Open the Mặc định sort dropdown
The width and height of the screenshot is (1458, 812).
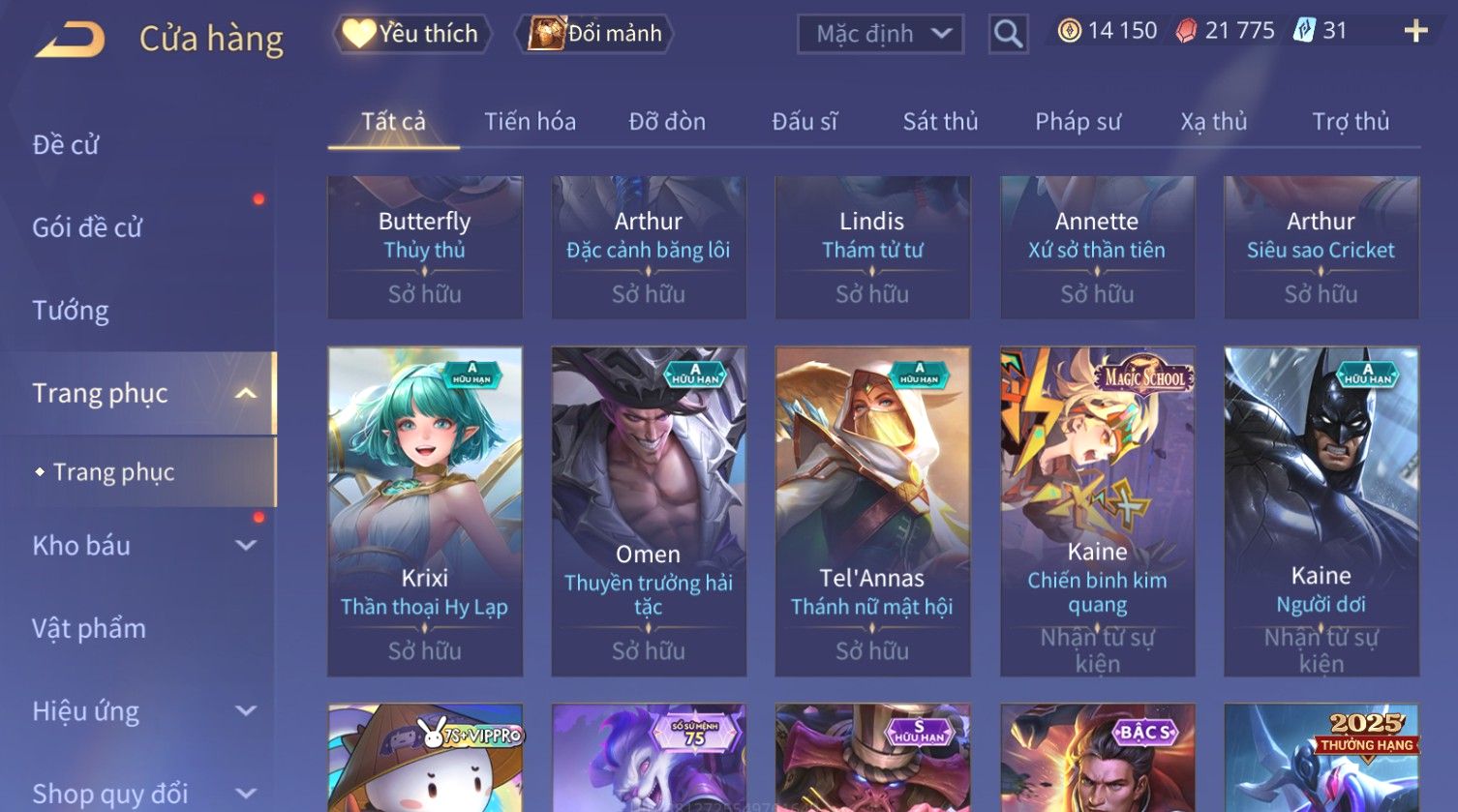tap(880, 34)
